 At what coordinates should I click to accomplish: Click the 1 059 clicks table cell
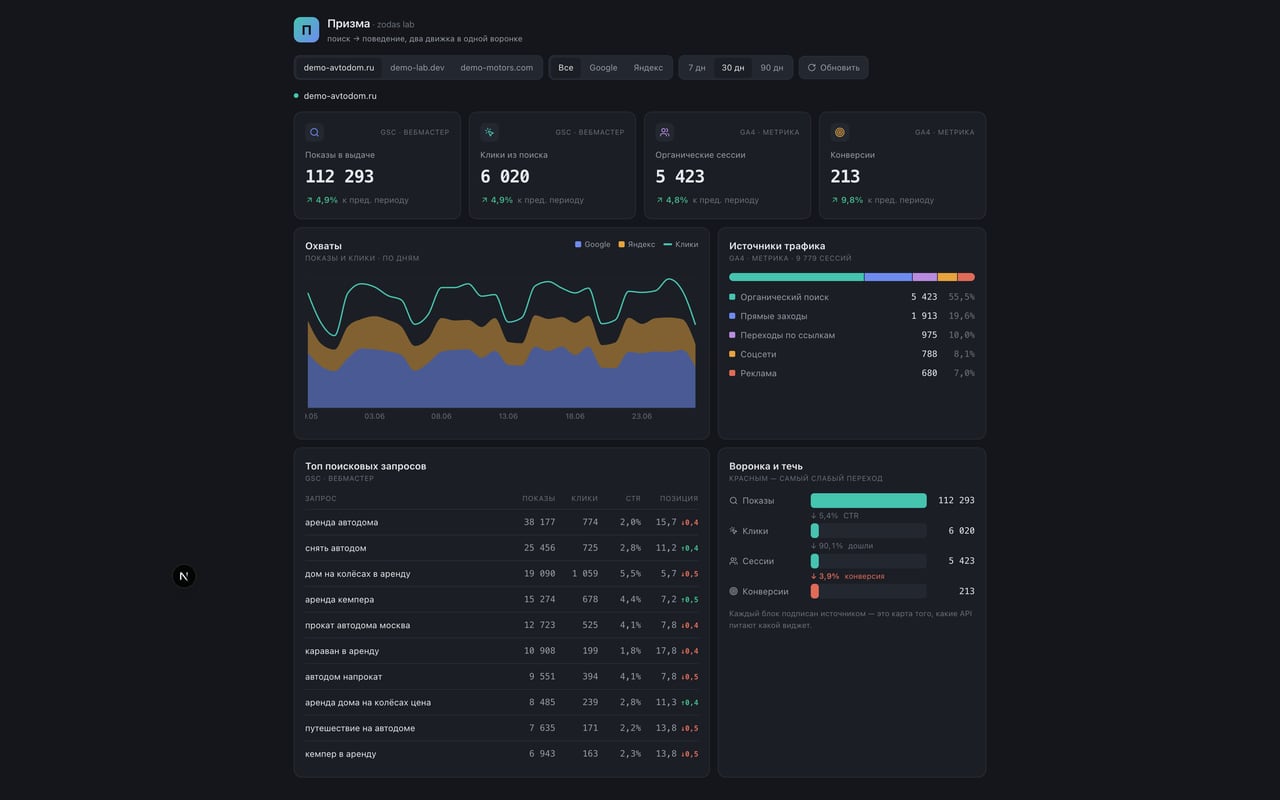[584, 574]
